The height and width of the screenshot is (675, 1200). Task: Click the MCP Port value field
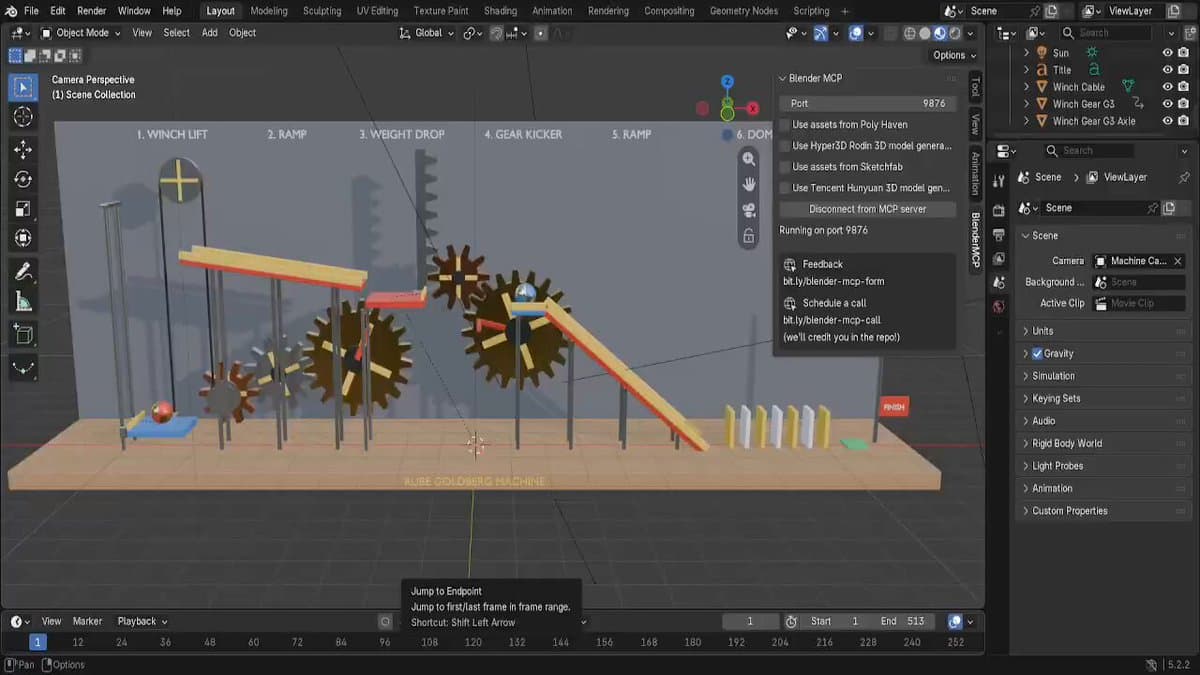pos(868,104)
